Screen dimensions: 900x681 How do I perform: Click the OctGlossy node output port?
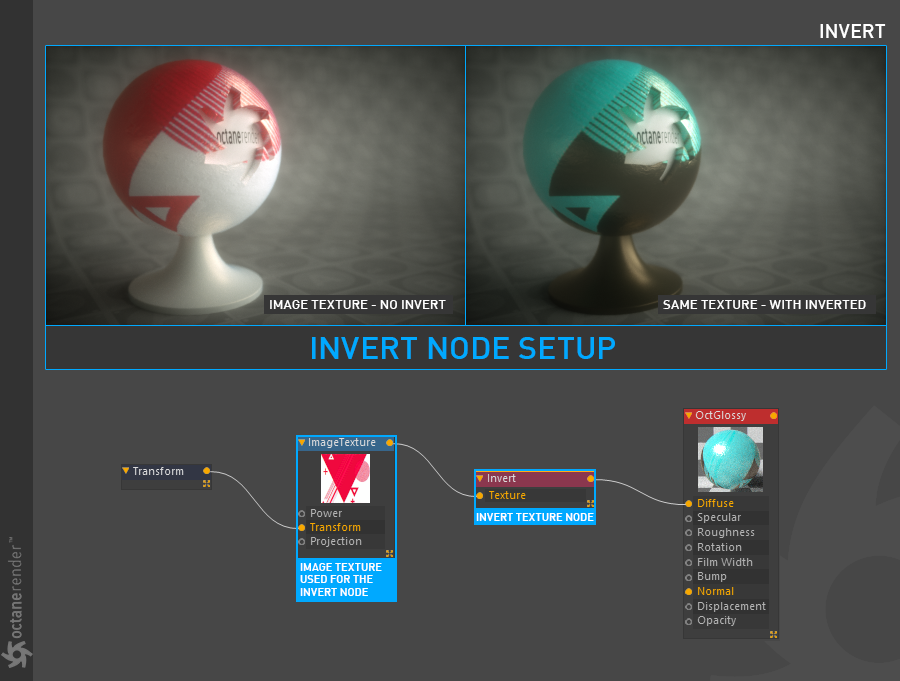[773, 416]
